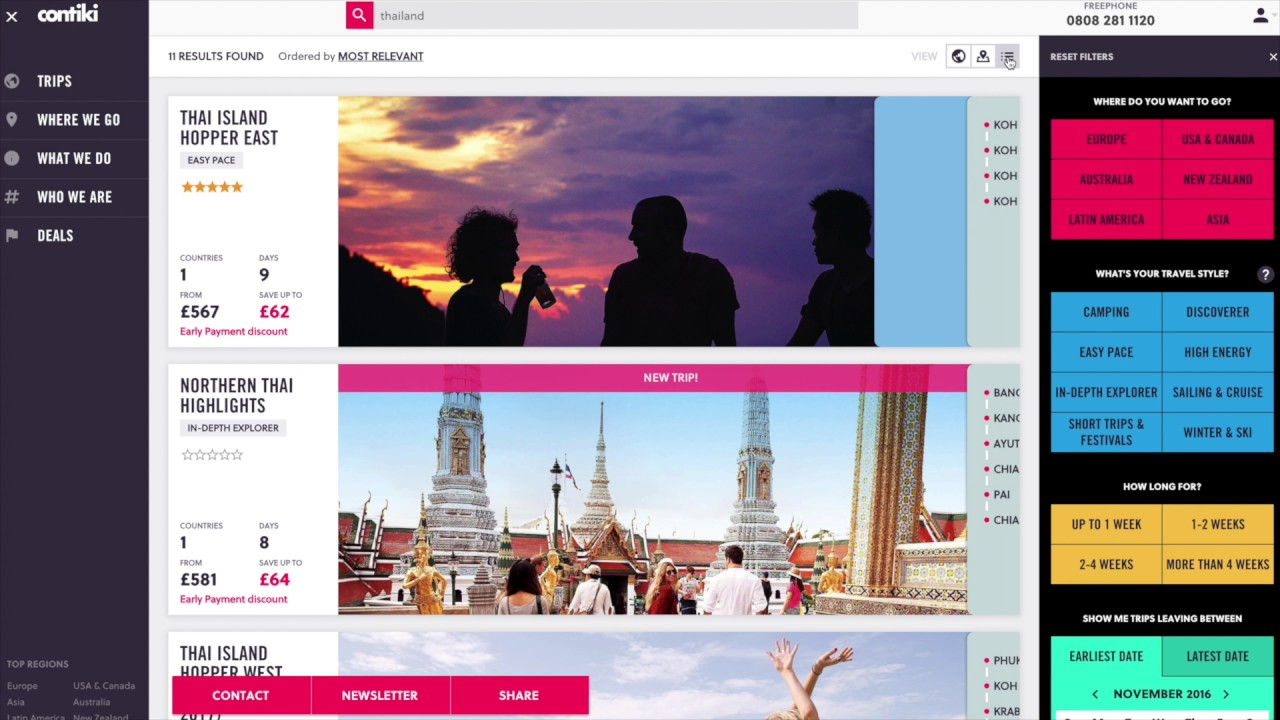
Task: Select 1-2 Weeks duration
Action: [1218, 524]
